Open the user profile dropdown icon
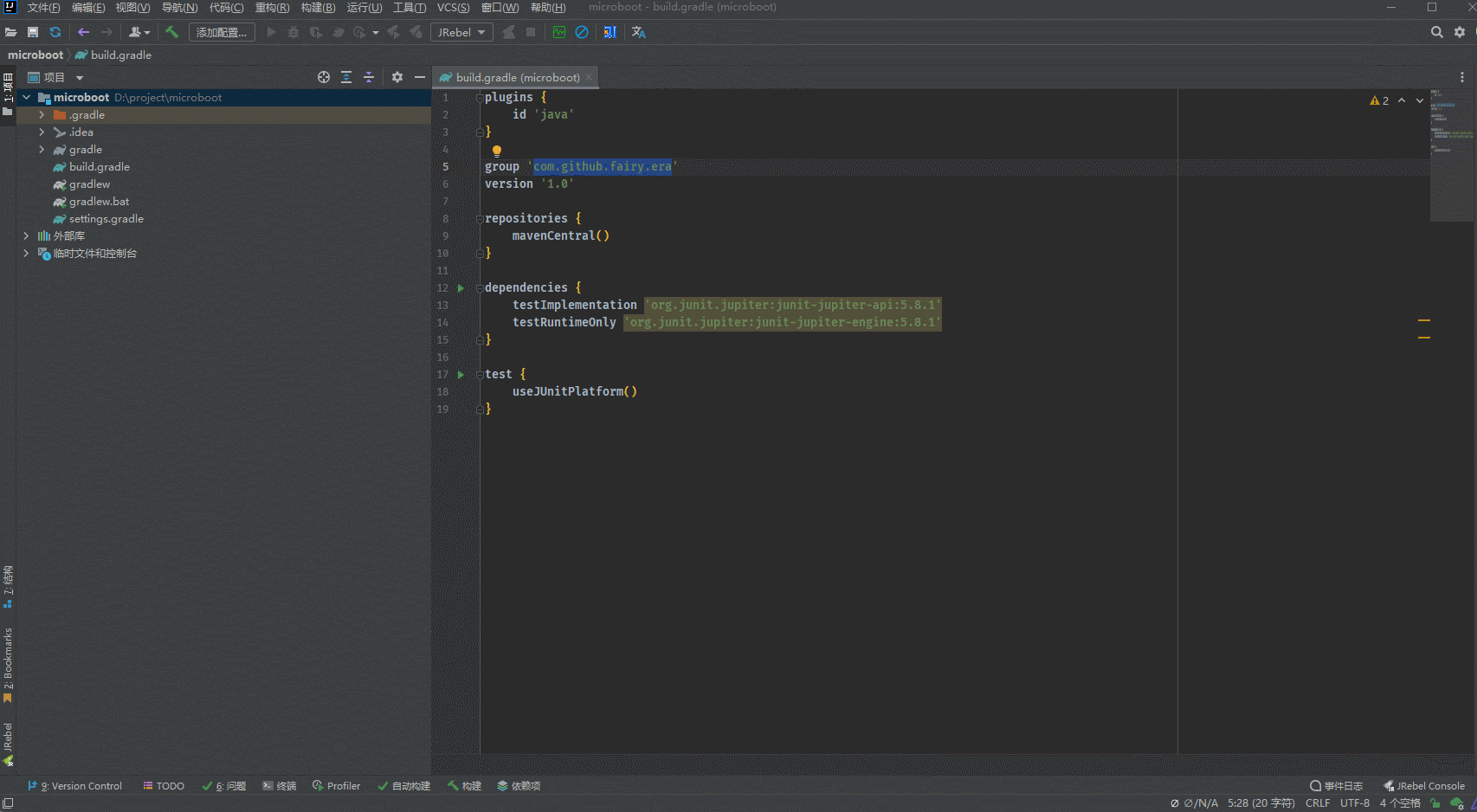Viewport: 1477px width, 812px height. (x=139, y=32)
